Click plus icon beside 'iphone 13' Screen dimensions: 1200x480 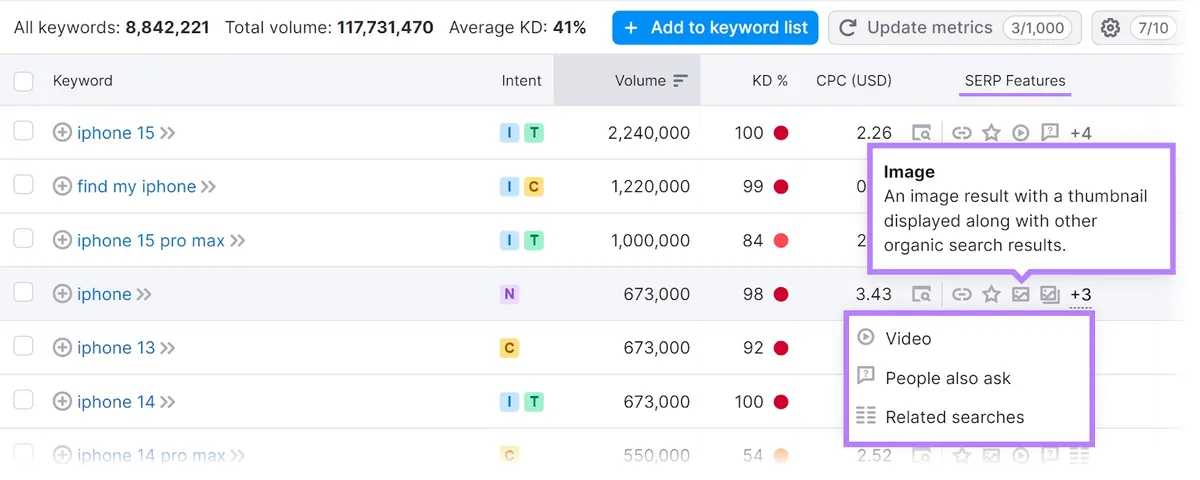[62, 348]
